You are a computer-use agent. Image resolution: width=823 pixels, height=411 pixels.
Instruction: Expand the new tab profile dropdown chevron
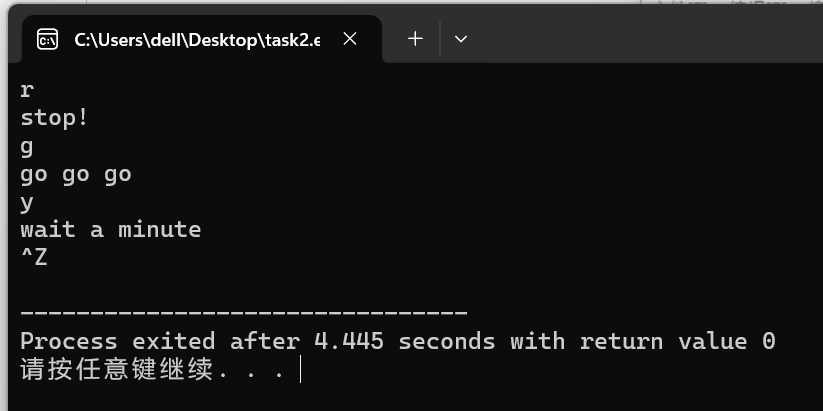click(460, 39)
